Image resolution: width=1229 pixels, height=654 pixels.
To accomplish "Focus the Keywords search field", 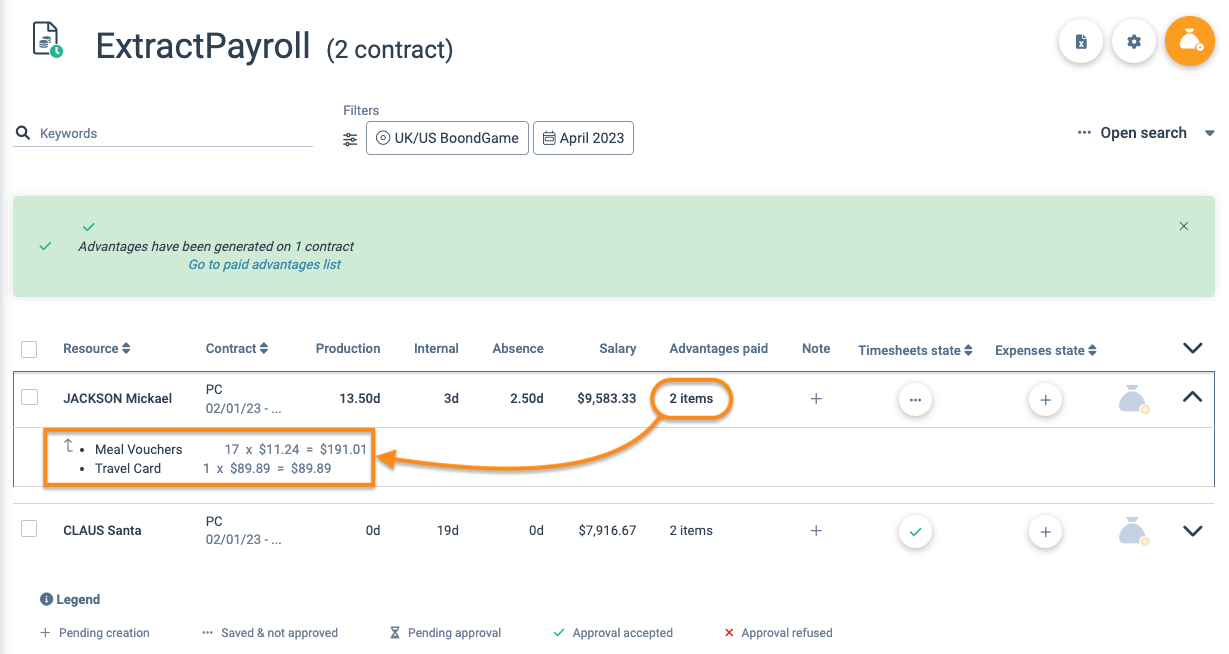I will [x=170, y=133].
